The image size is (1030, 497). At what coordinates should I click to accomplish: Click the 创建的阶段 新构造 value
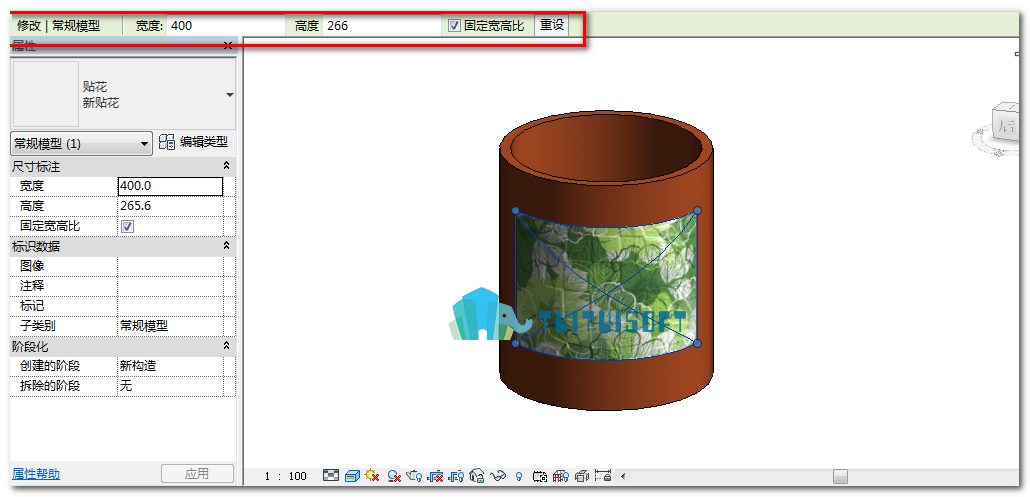[170, 366]
